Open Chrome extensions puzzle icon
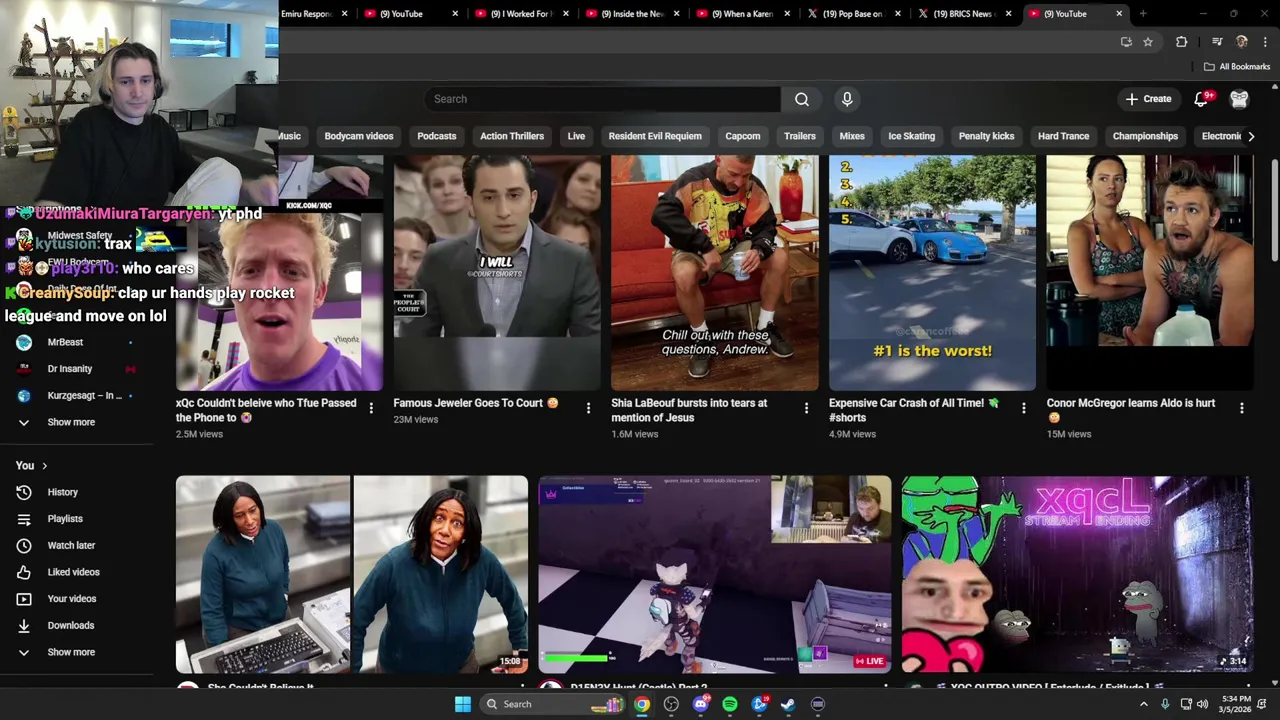Viewport: 1280px width, 720px height. [x=1182, y=42]
